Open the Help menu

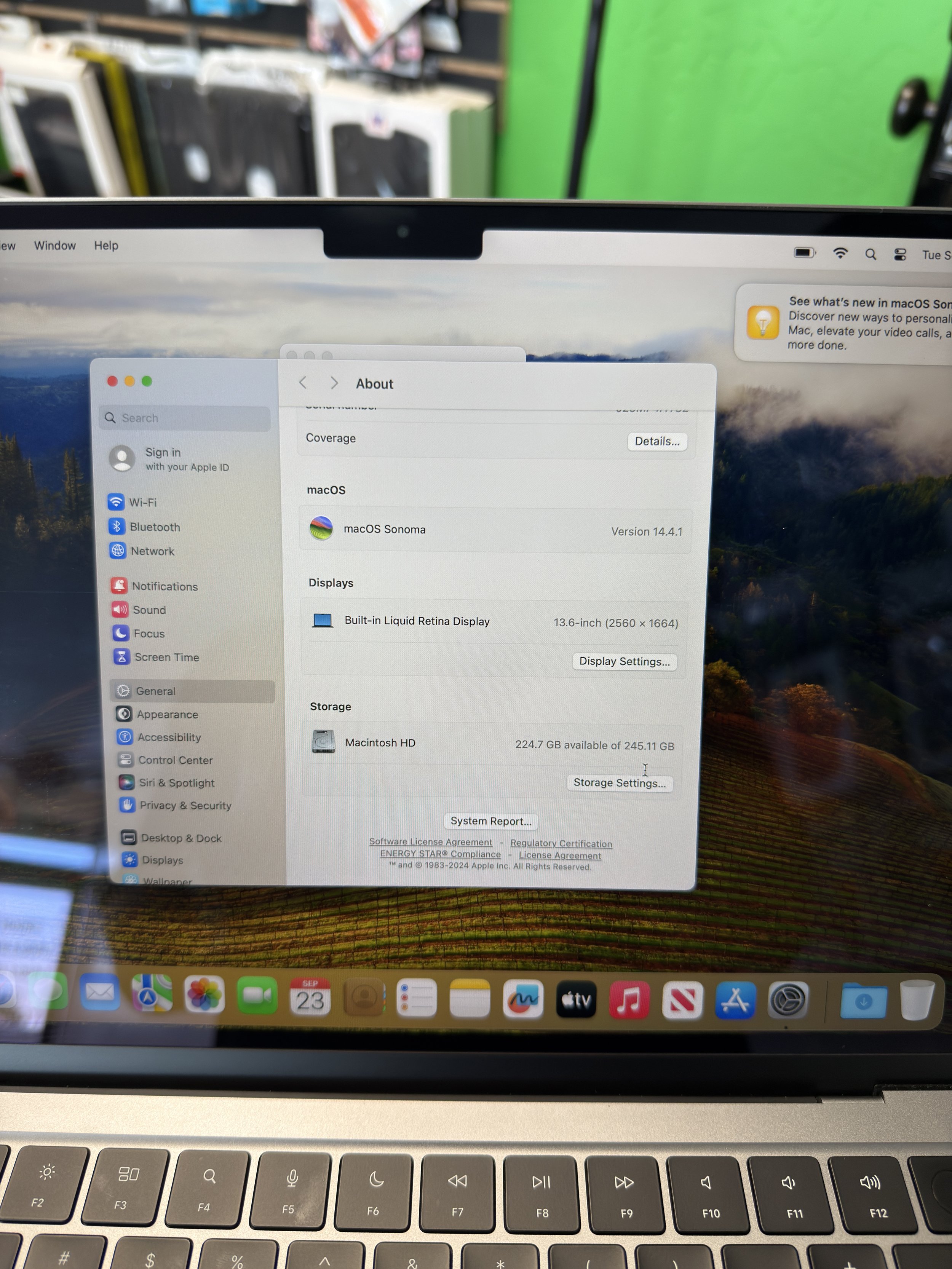click(x=106, y=246)
